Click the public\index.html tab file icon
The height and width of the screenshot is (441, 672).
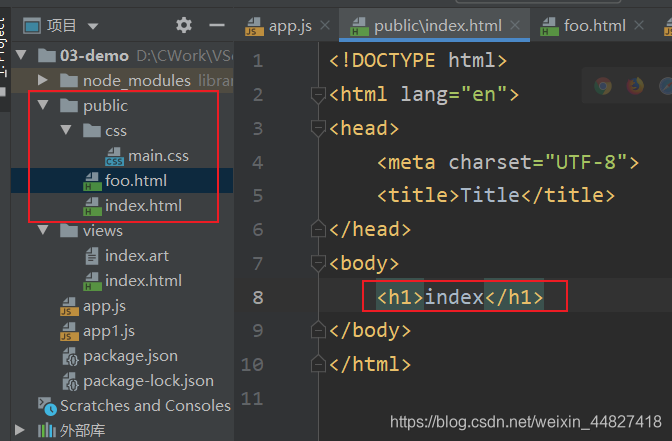[x=359, y=27]
